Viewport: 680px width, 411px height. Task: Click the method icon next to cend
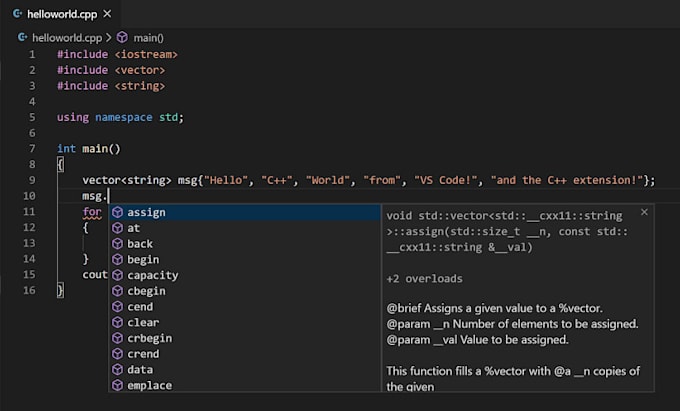pos(118,307)
